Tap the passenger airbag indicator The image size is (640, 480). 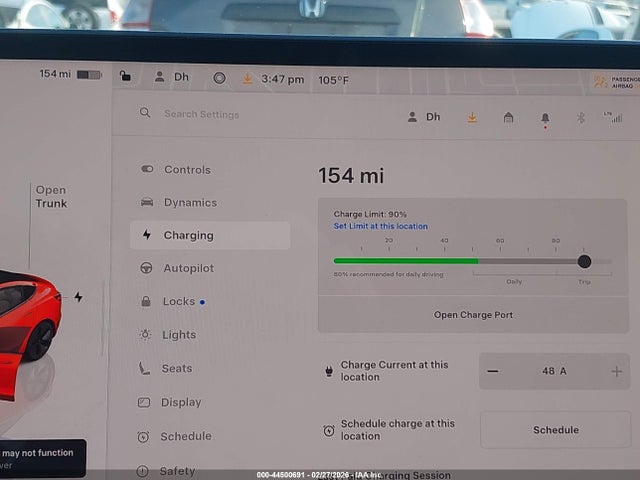616,82
